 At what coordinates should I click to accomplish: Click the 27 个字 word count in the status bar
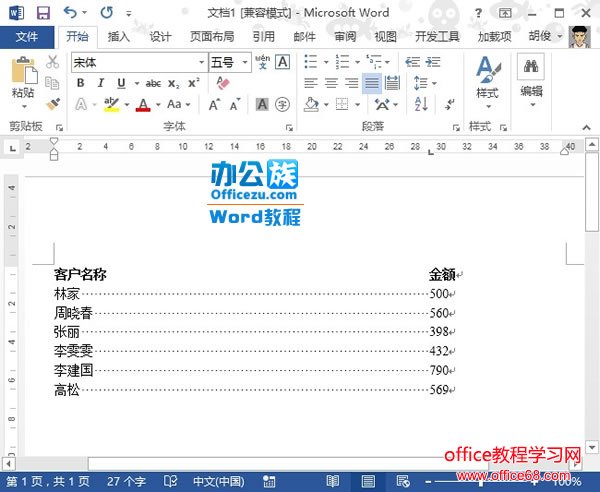(x=126, y=481)
